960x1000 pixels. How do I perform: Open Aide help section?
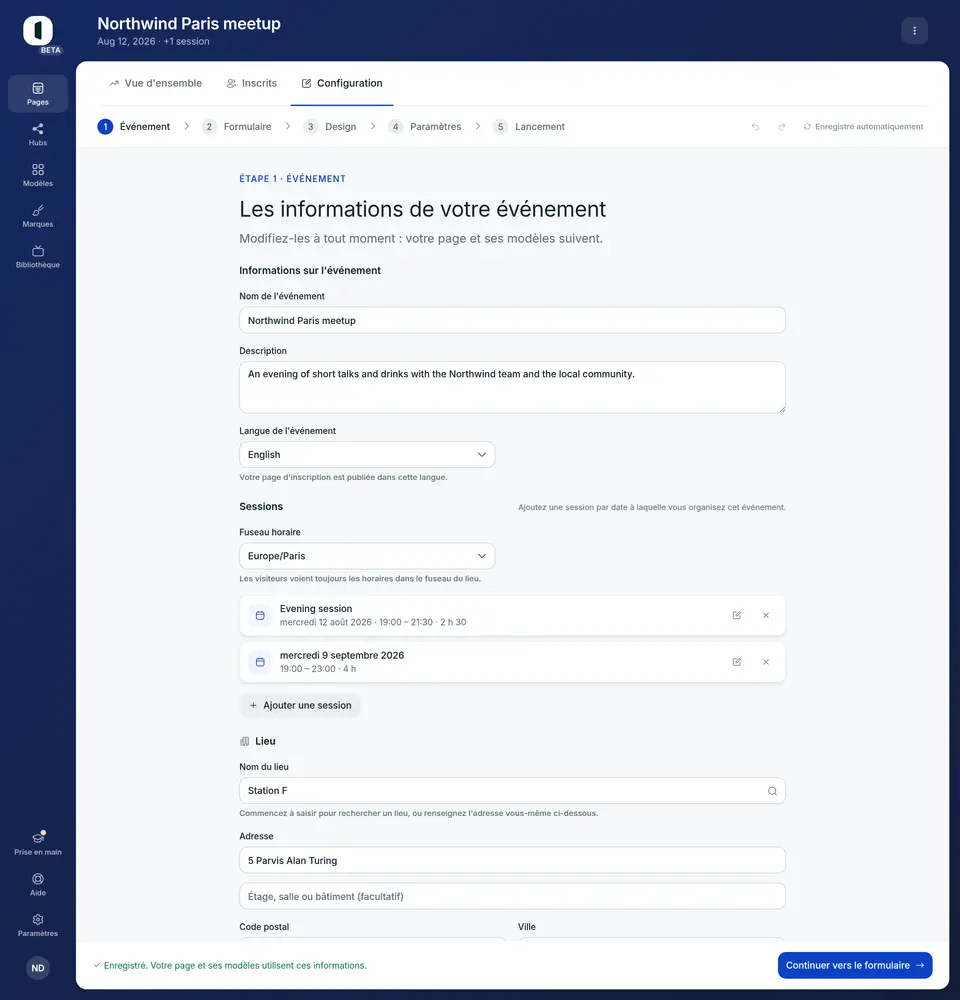click(x=38, y=884)
